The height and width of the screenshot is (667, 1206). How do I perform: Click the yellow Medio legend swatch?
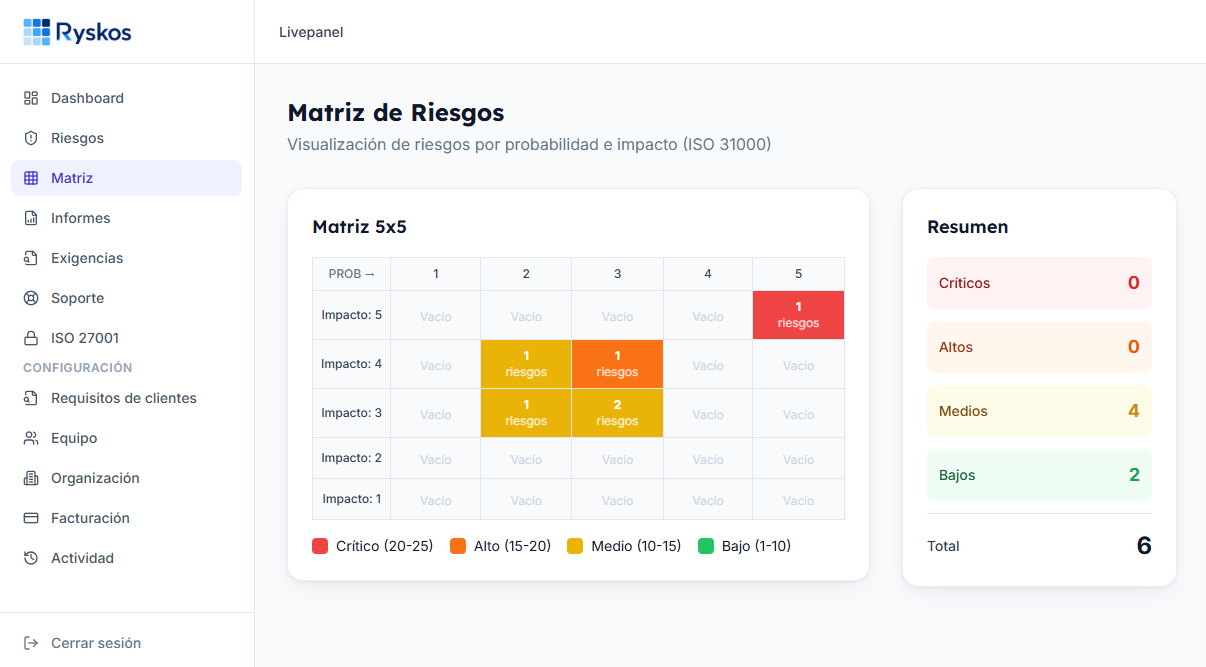click(575, 546)
